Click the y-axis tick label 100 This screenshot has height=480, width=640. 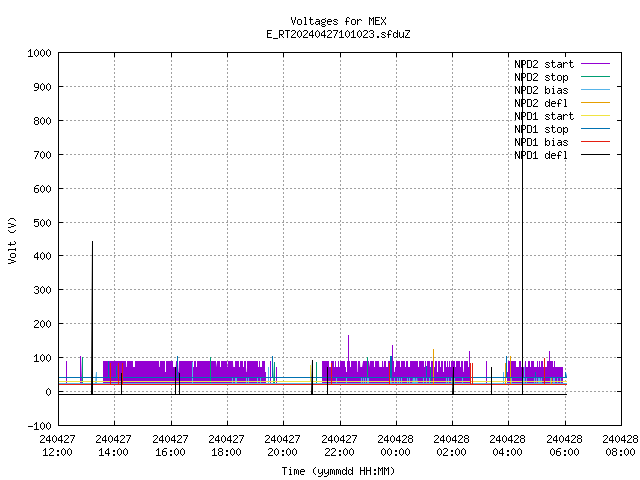point(42,358)
